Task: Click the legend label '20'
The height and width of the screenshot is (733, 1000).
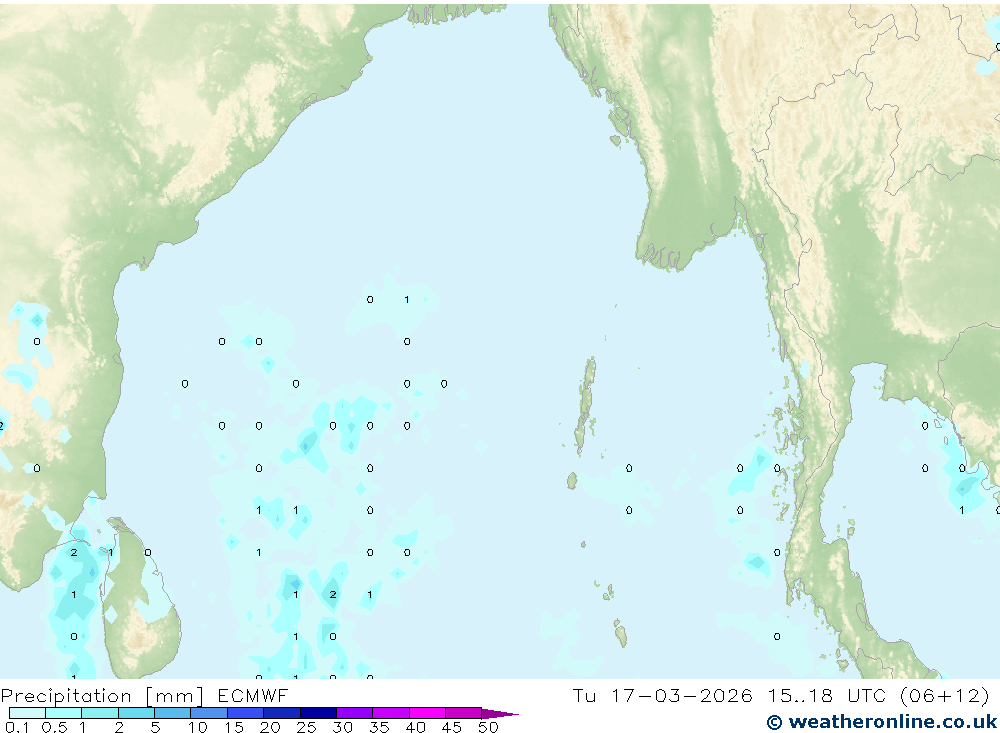Action: (x=270, y=727)
